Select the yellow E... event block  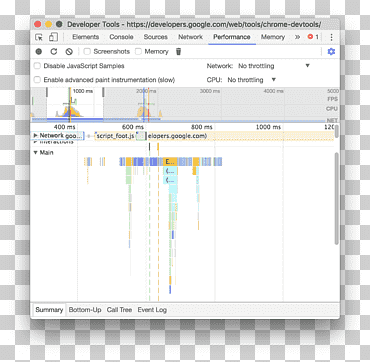tap(170, 162)
